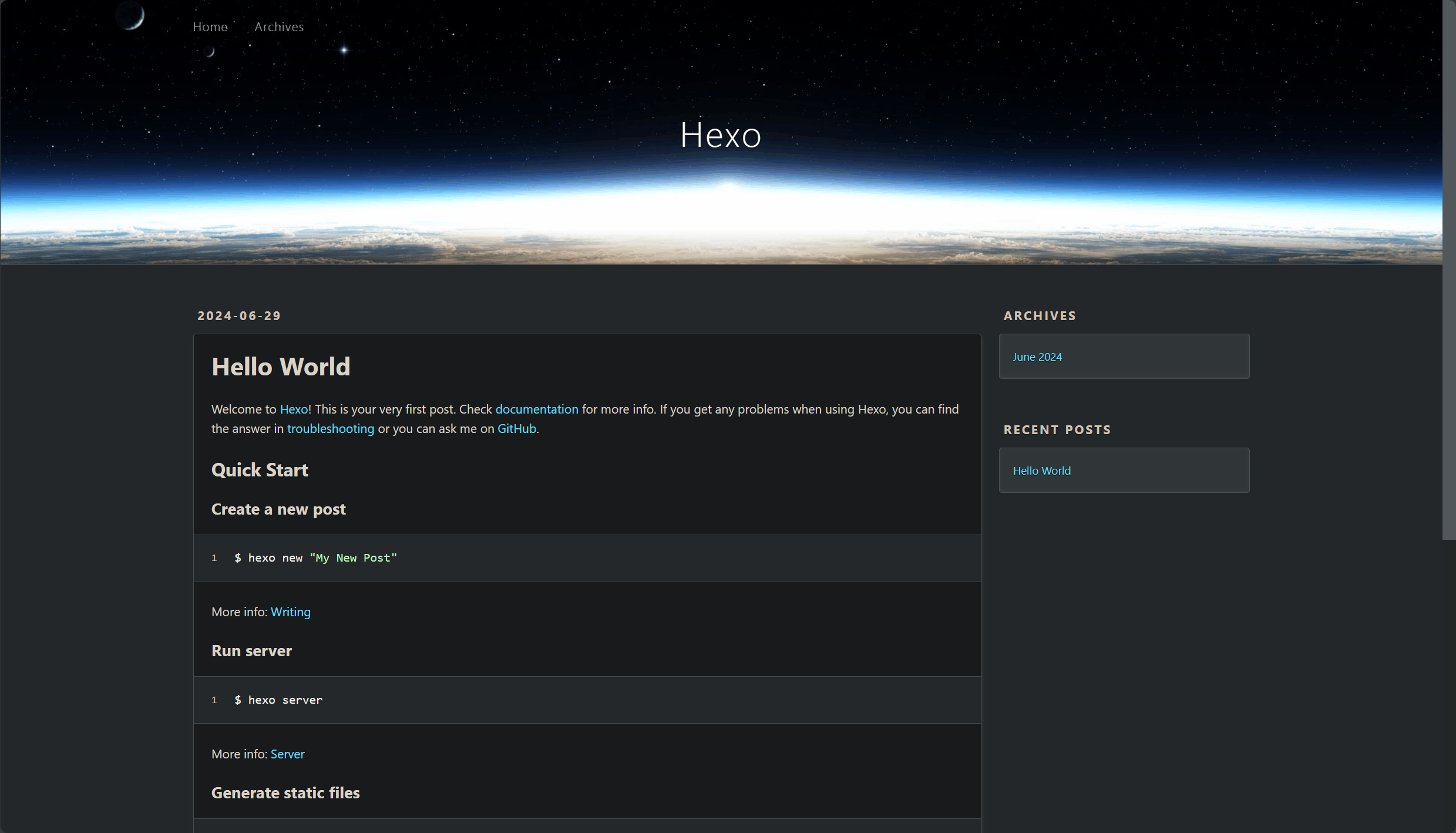Click the Create a new post heading
Screen dimensions: 1456x833
click(x=278, y=509)
